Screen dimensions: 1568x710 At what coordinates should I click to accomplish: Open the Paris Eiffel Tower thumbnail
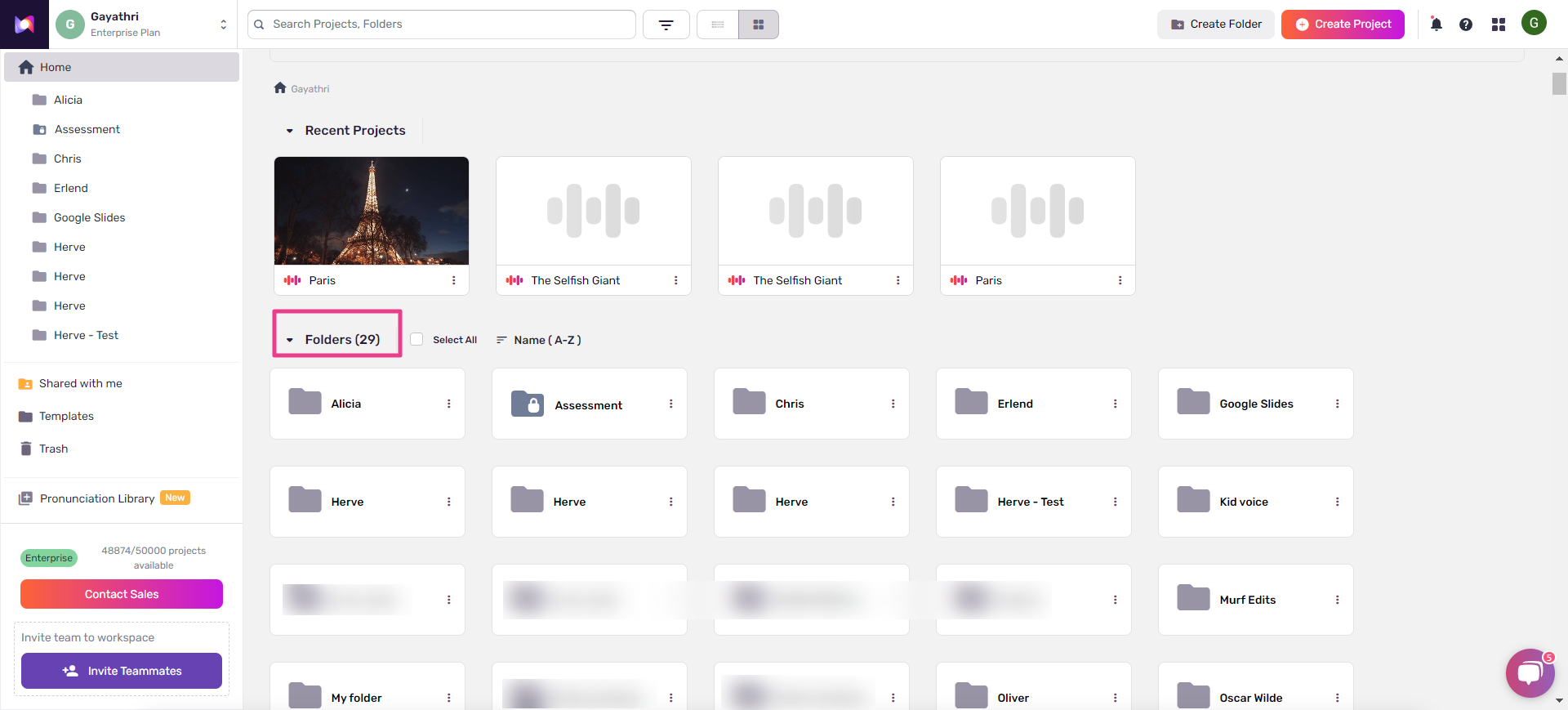coord(372,211)
